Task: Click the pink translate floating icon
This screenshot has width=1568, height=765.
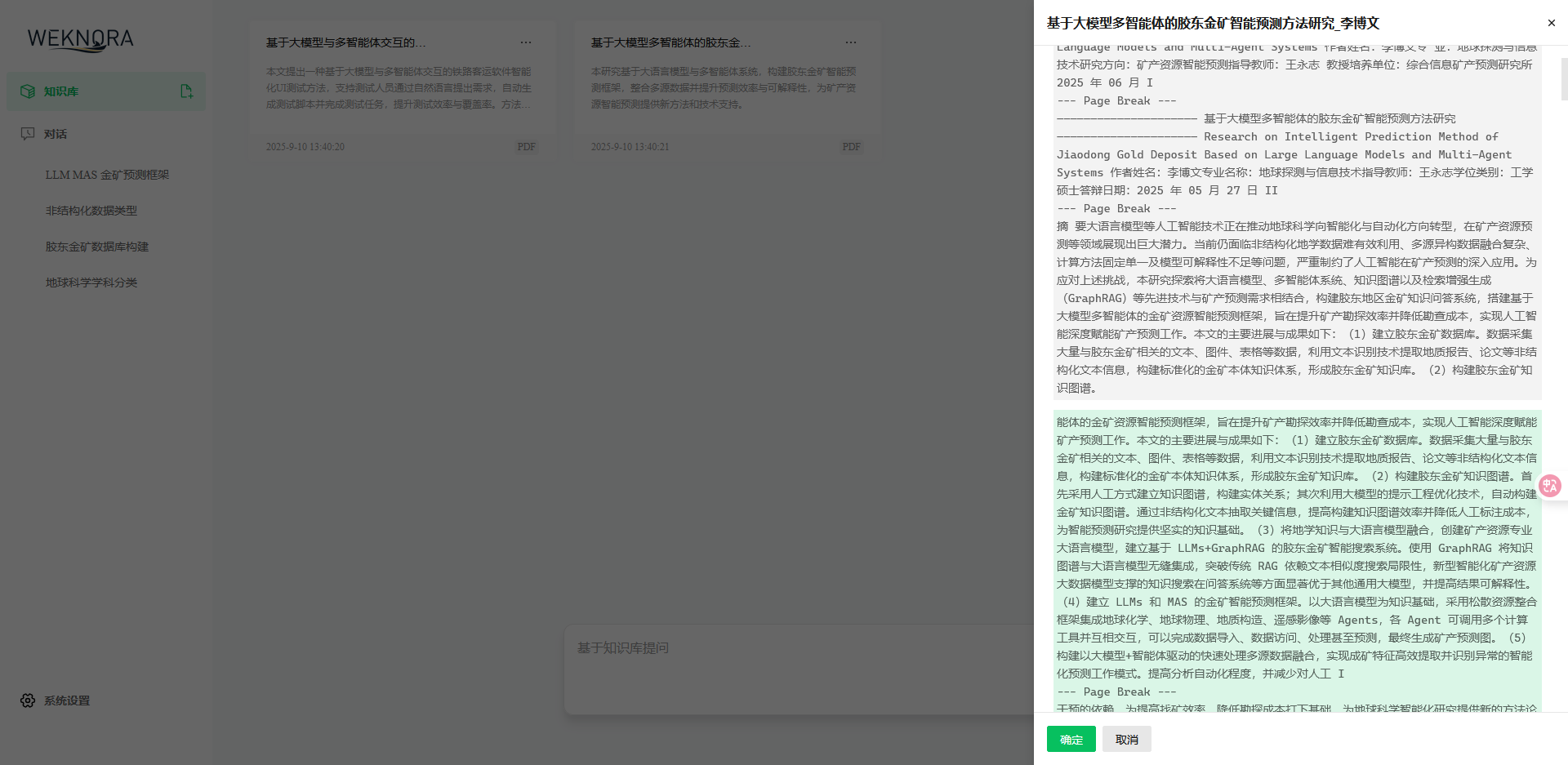Action: tap(1549, 486)
